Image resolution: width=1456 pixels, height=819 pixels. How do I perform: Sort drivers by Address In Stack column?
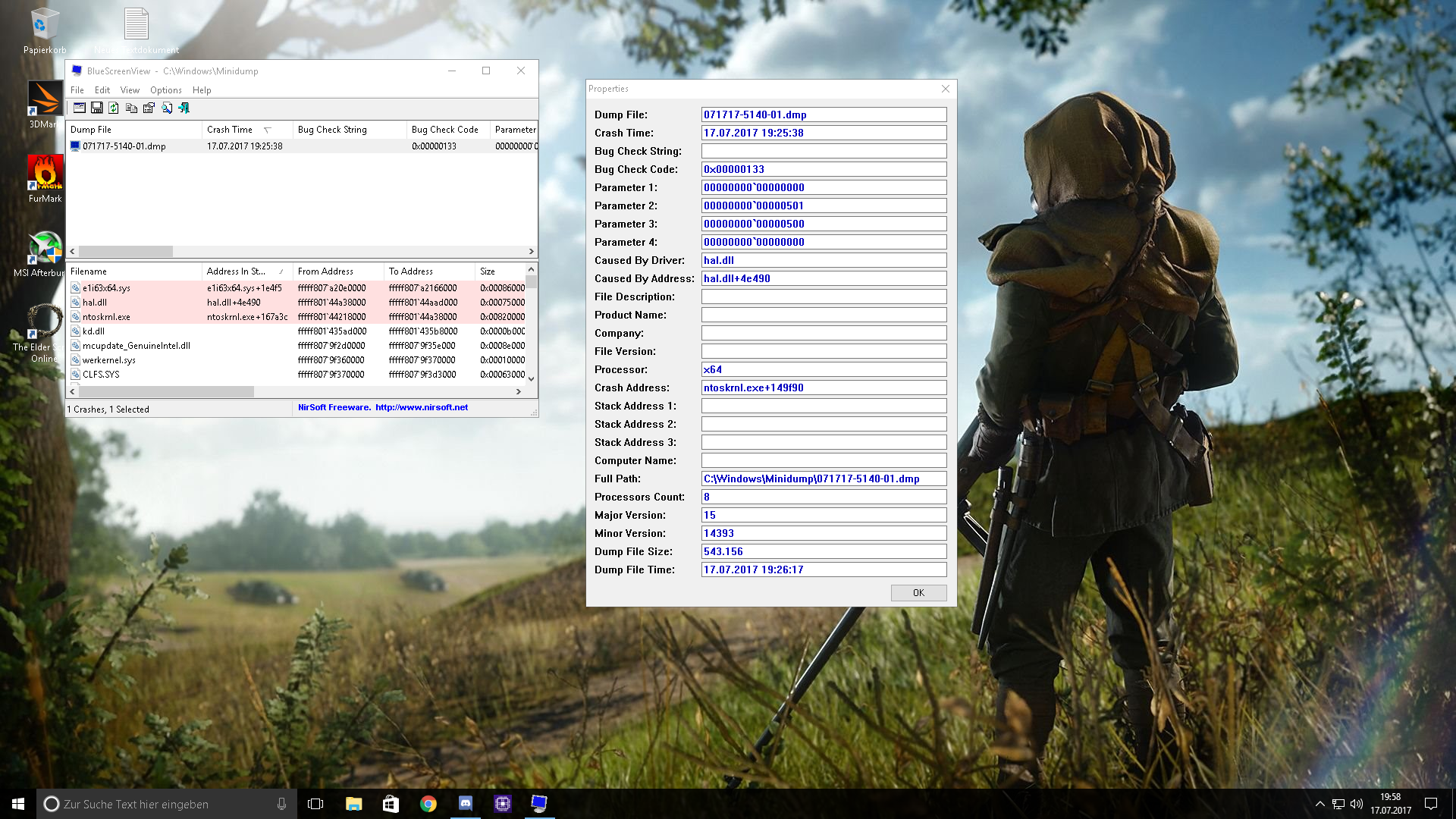236,271
